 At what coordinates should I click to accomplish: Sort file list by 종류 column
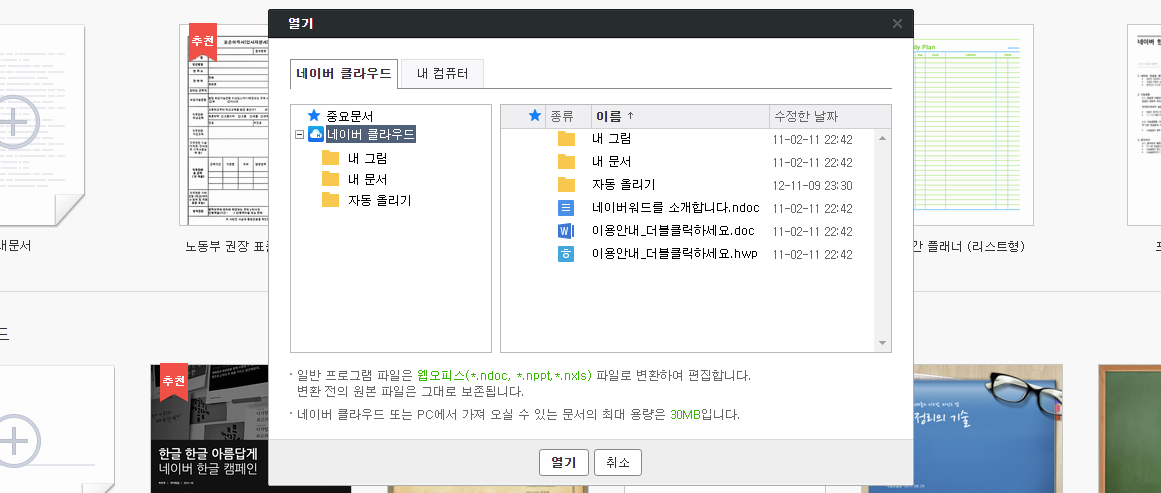[569, 116]
